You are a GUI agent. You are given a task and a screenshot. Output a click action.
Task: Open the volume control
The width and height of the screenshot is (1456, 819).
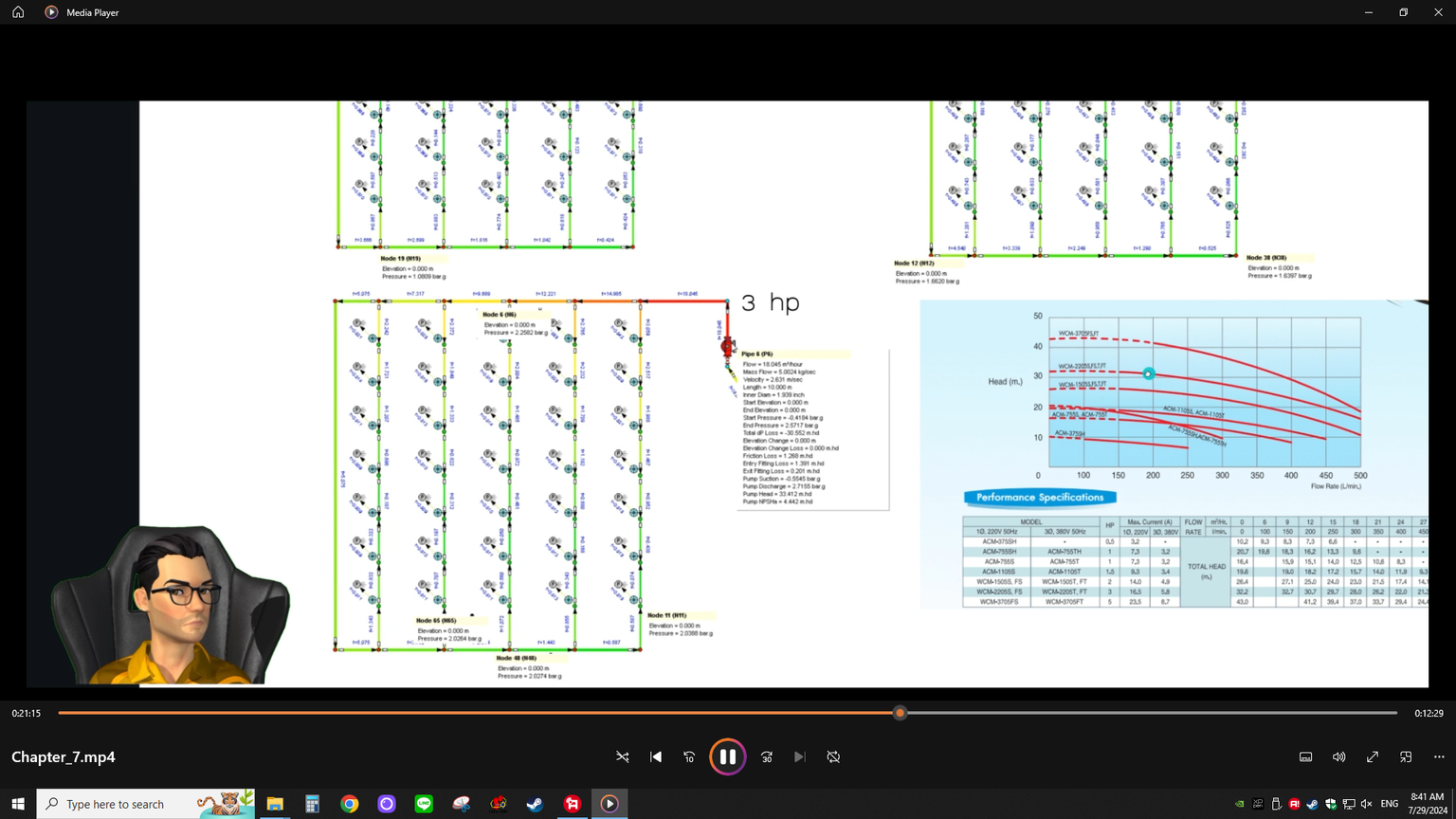1338,756
